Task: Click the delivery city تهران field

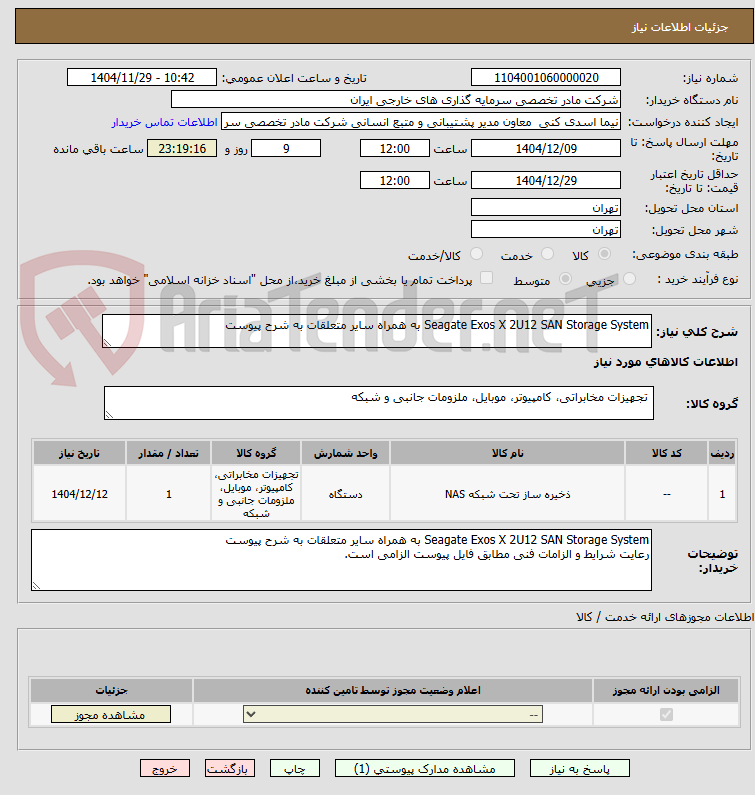Action: coord(546,229)
